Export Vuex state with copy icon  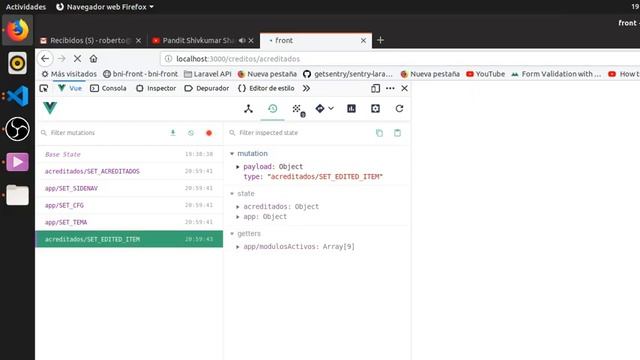coord(379,133)
